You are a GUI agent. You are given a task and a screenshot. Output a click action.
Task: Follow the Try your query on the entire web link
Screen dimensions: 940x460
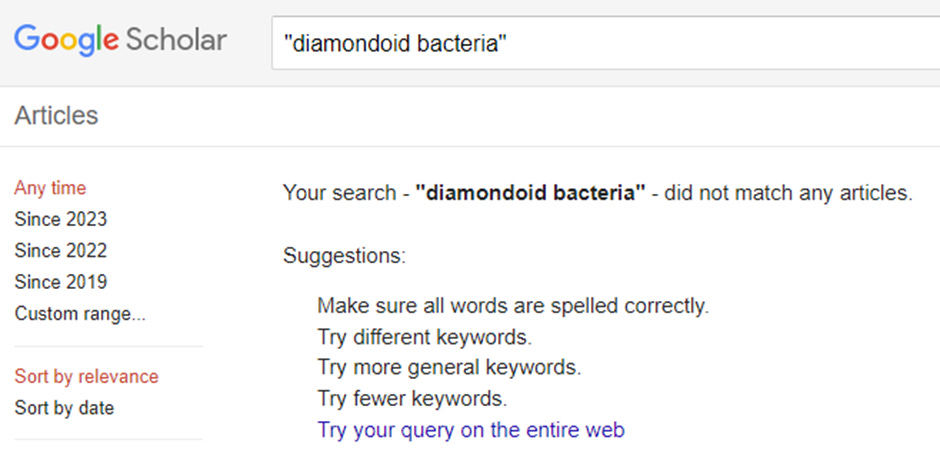(471, 430)
